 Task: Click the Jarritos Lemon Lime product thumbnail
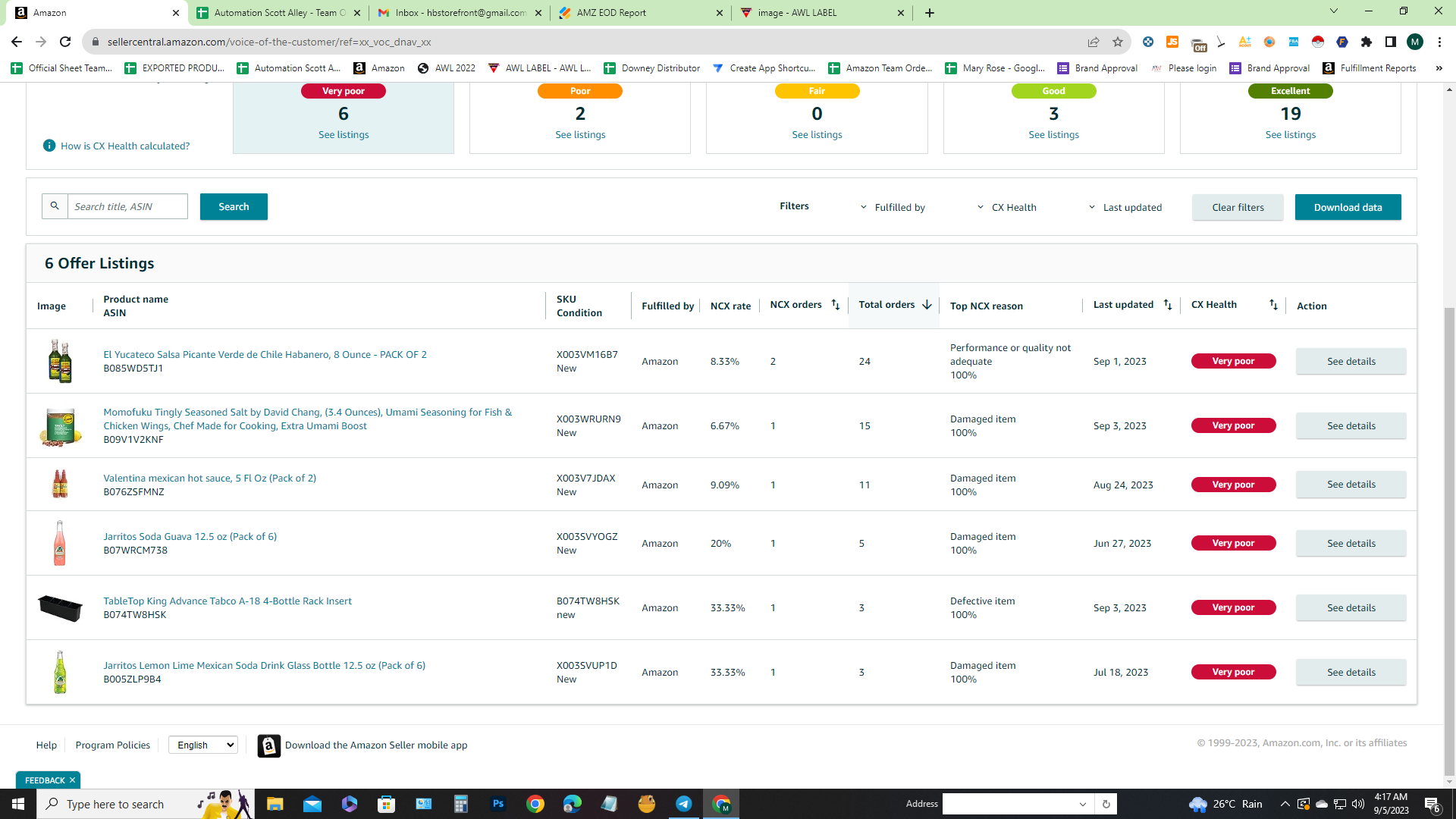click(60, 672)
